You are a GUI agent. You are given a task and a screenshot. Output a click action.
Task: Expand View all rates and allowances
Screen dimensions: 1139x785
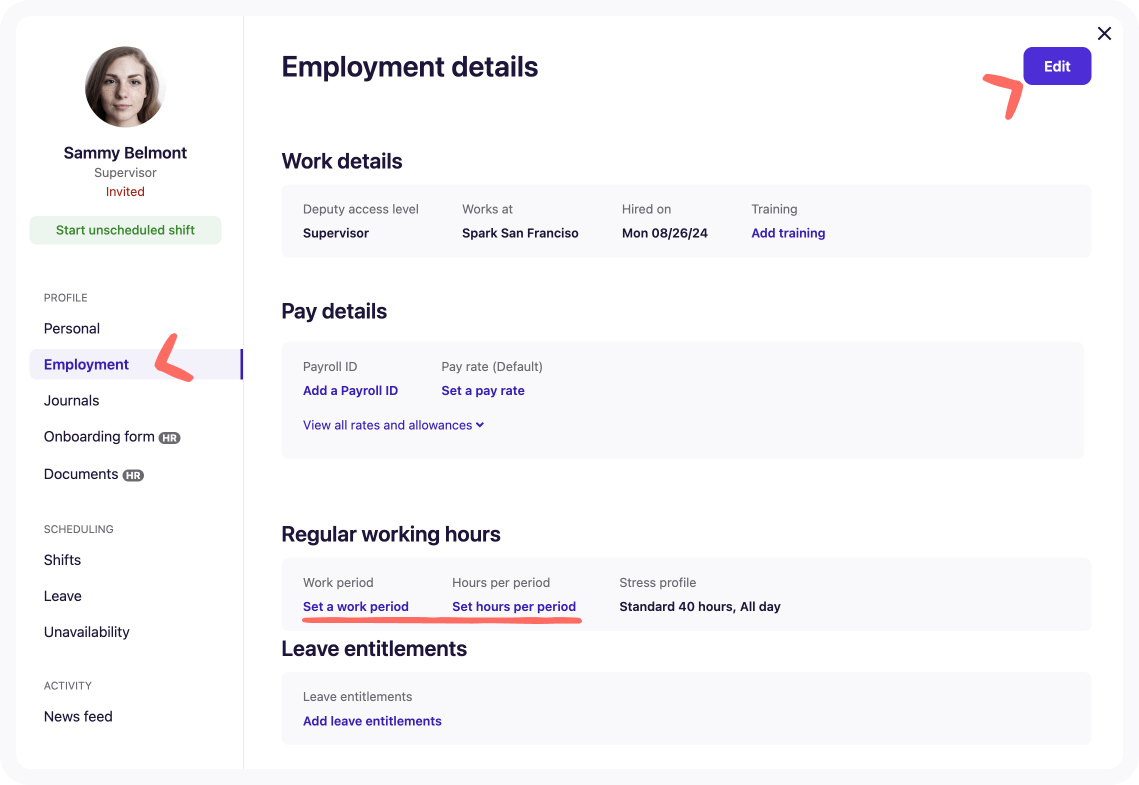(x=393, y=426)
